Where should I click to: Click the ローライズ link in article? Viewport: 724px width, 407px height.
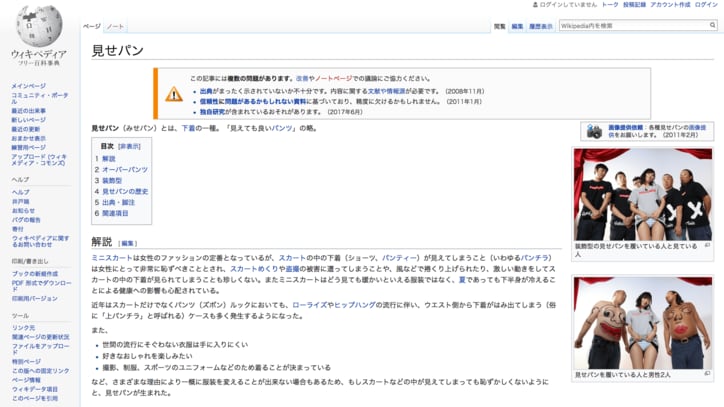pyautogui.click(x=309, y=305)
